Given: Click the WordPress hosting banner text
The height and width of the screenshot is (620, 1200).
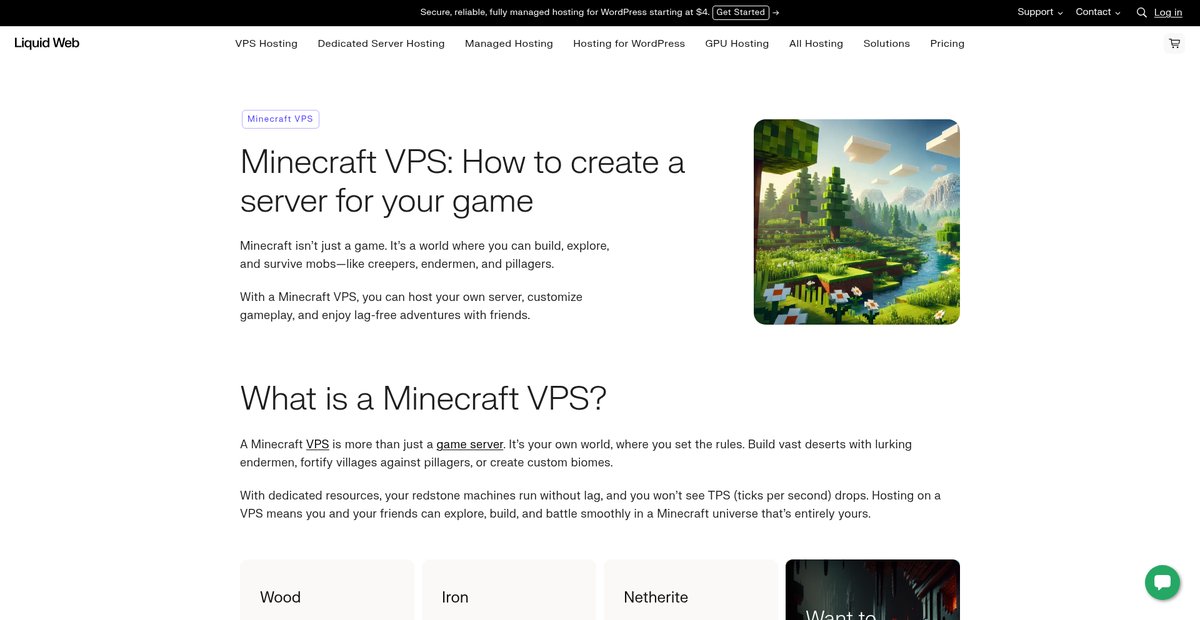Looking at the screenshot, I should pyautogui.click(x=564, y=13).
